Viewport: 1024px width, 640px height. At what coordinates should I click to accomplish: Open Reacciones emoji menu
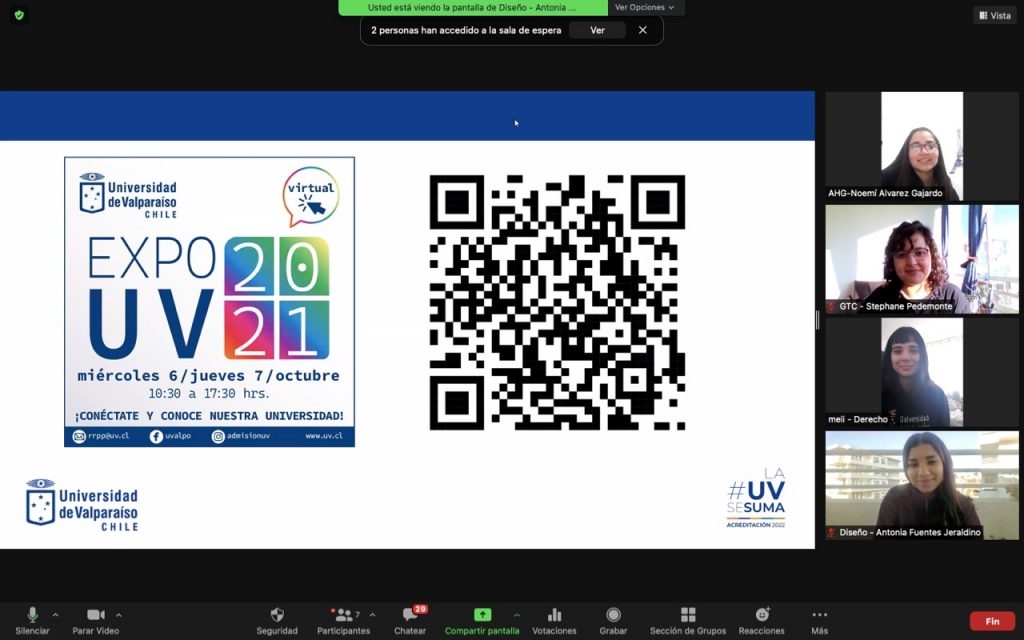point(761,621)
